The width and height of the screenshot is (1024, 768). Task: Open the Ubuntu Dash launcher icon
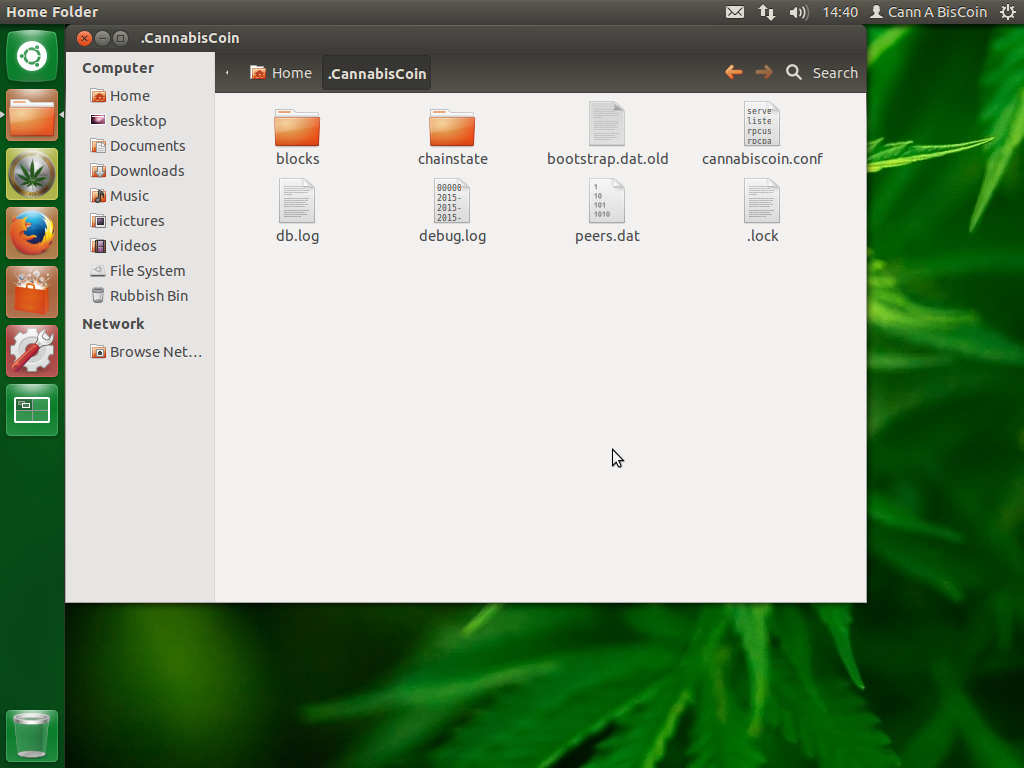pyautogui.click(x=32, y=56)
